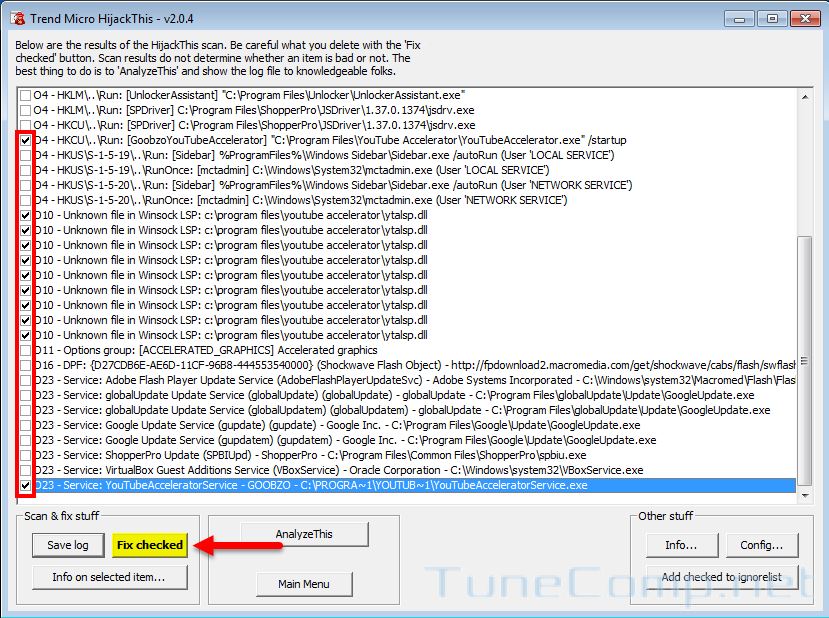Select the GoobzoYouTubeAccelerator /startup row text

330,141
